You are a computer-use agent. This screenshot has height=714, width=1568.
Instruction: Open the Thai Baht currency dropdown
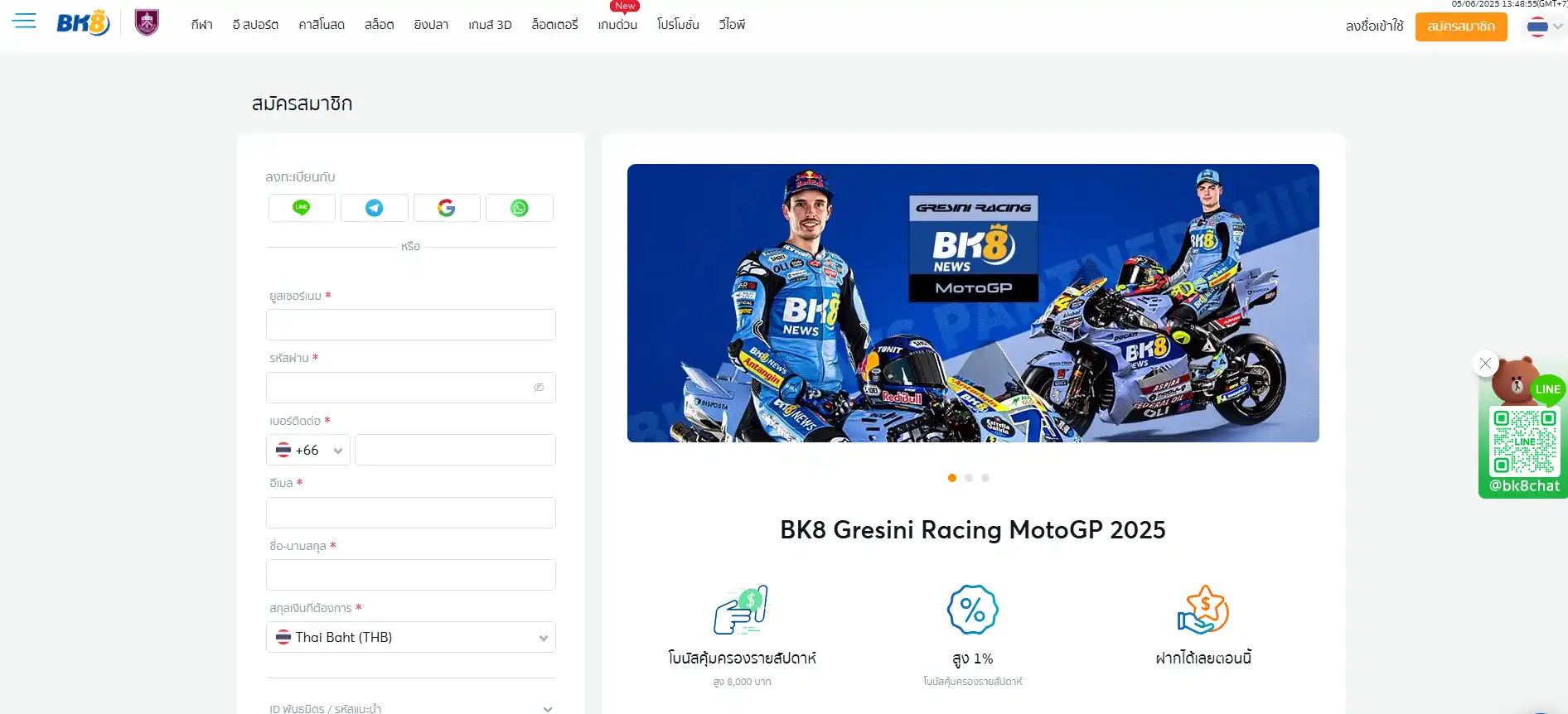point(411,638)
